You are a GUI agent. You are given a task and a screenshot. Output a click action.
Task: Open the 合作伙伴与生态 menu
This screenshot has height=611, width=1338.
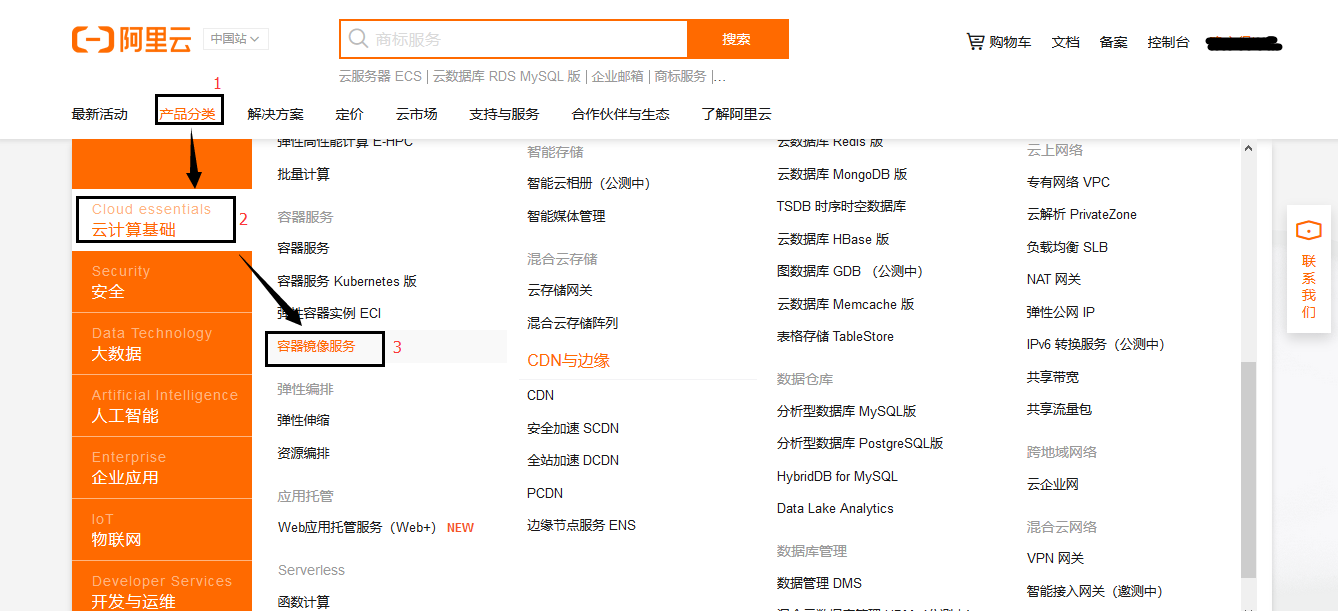tap(621, 114)
